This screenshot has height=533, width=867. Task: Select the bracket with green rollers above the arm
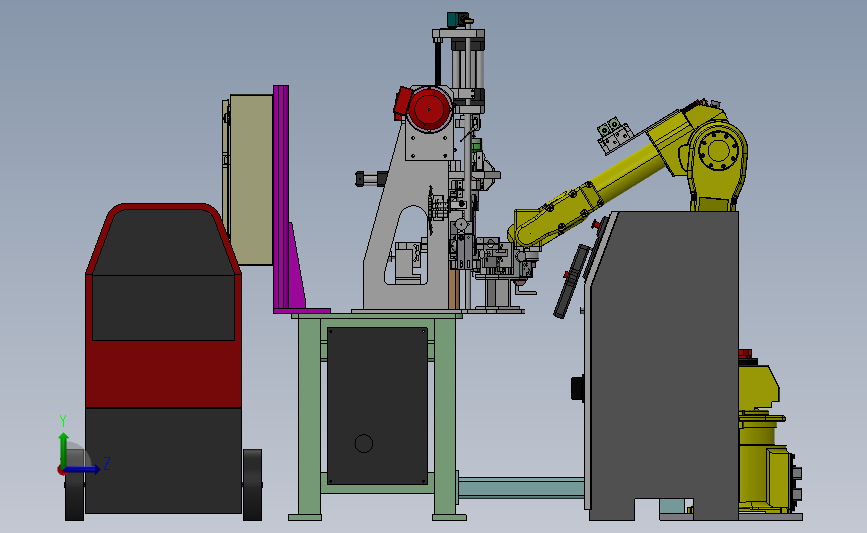[615, 135]
